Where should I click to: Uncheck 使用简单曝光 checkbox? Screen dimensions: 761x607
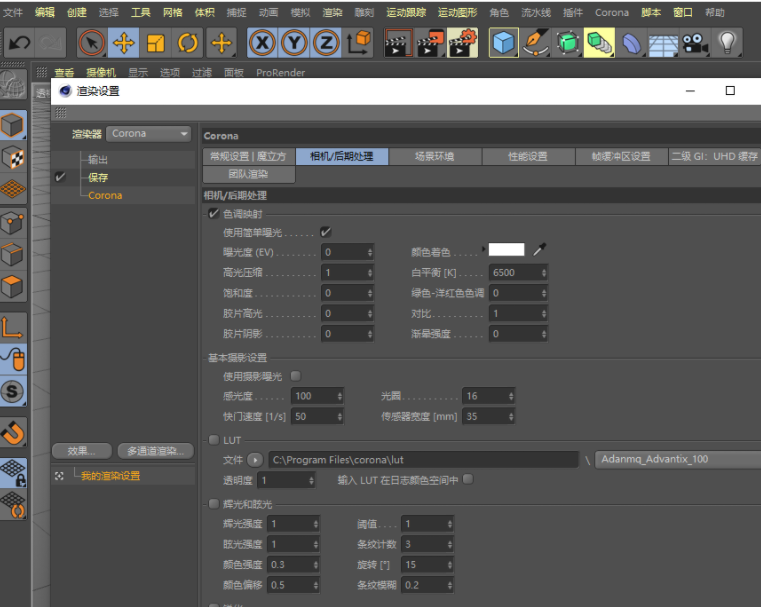tap(326, 232)
